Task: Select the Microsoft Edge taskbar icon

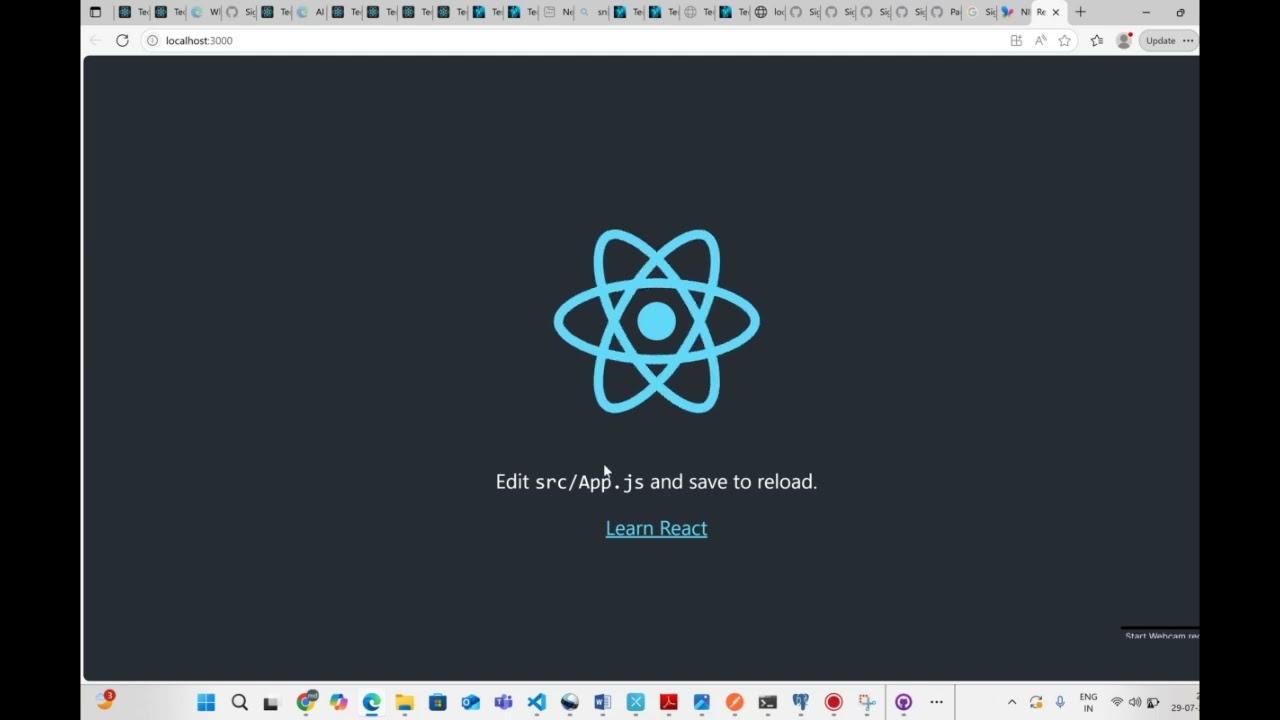Action: (x=371, y=702)
